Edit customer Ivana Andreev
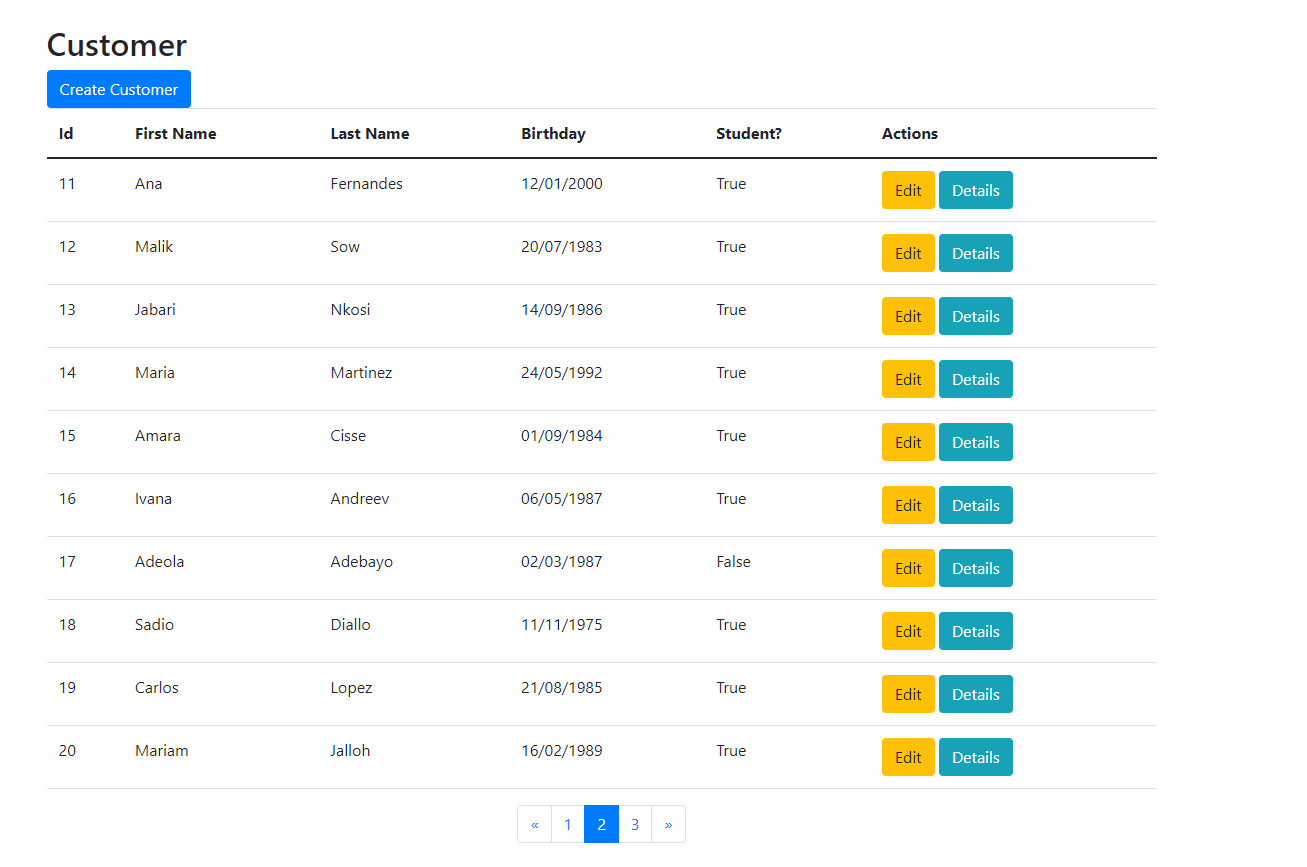Viewport: 1307px width, 867px height. 908,505
